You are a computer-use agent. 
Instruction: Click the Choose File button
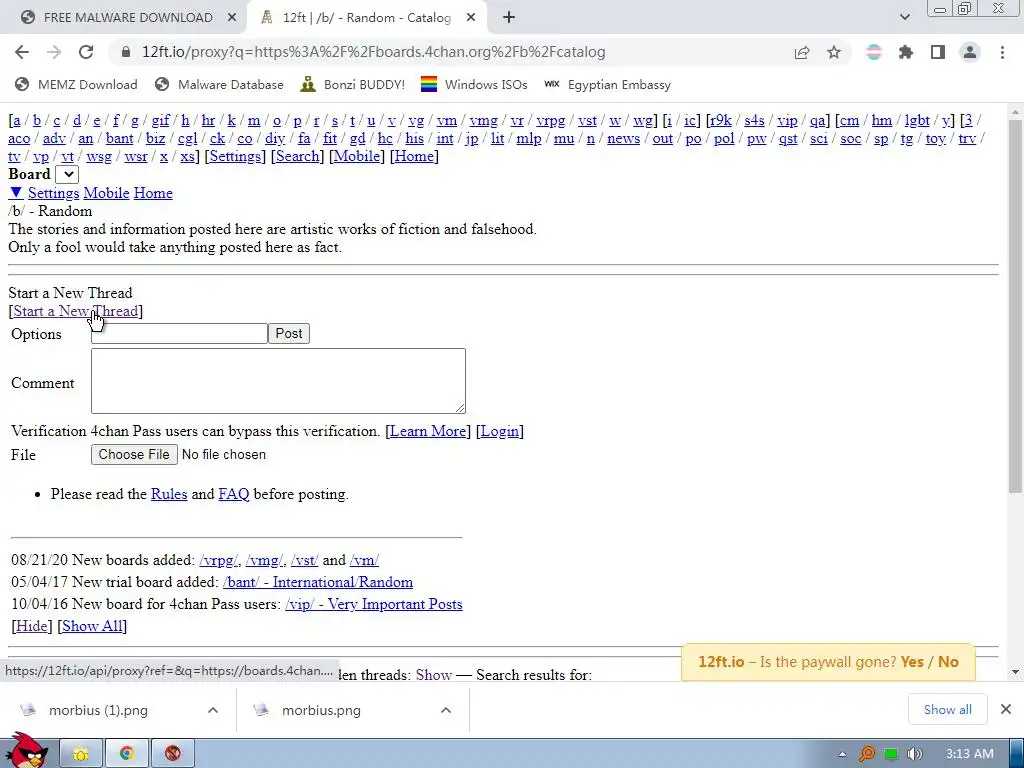[134, 455]
